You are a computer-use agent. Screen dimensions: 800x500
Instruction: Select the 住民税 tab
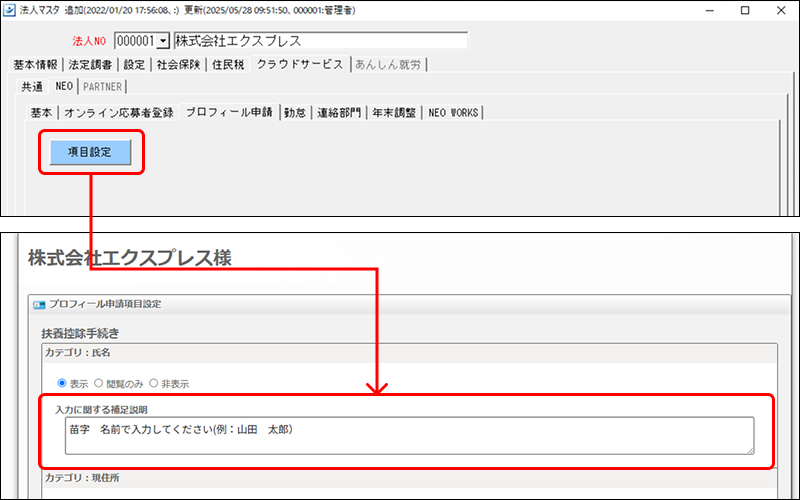point(228,64)
